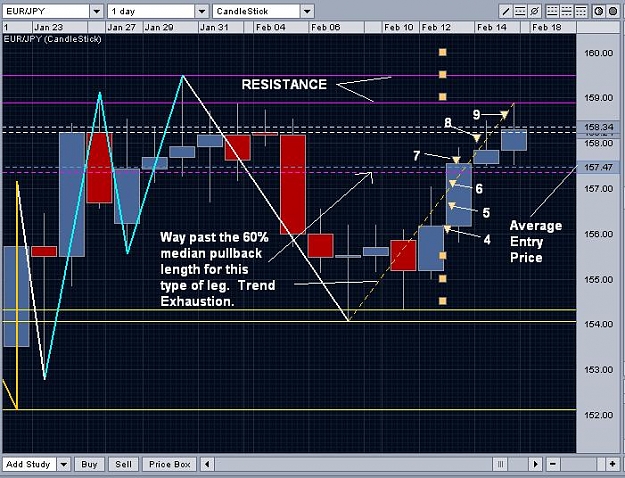Choose the bottom-solid dashed line style icon
The width and height of the screenshot is (625, 478).
pos(552,11)
